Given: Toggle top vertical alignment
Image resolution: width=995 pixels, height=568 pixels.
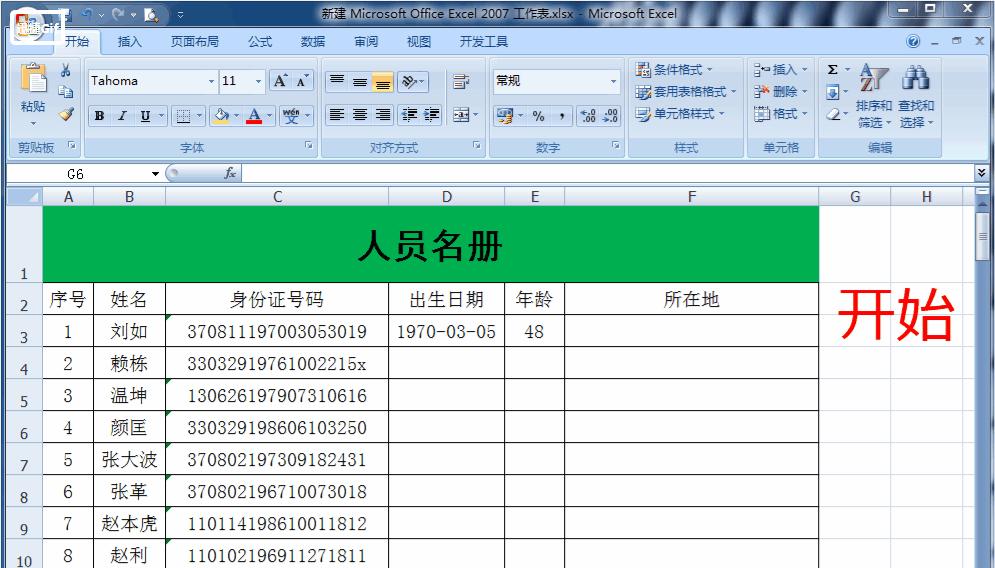Looking at the screenshot, I should coord(337,81).
